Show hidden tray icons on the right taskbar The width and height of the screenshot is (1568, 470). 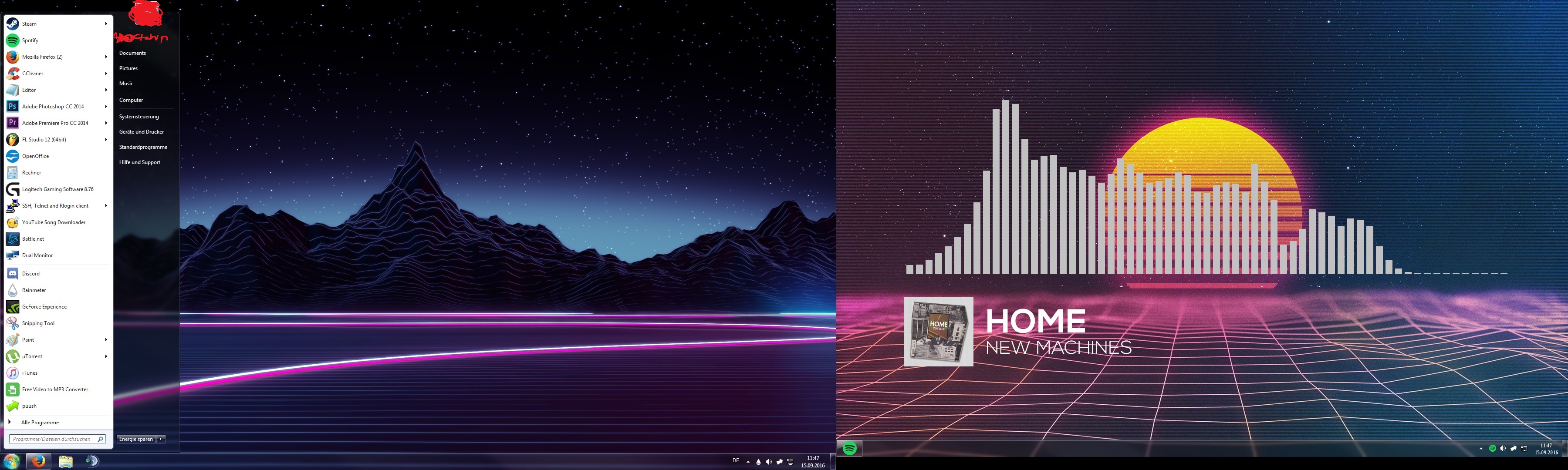[1481, 449]
